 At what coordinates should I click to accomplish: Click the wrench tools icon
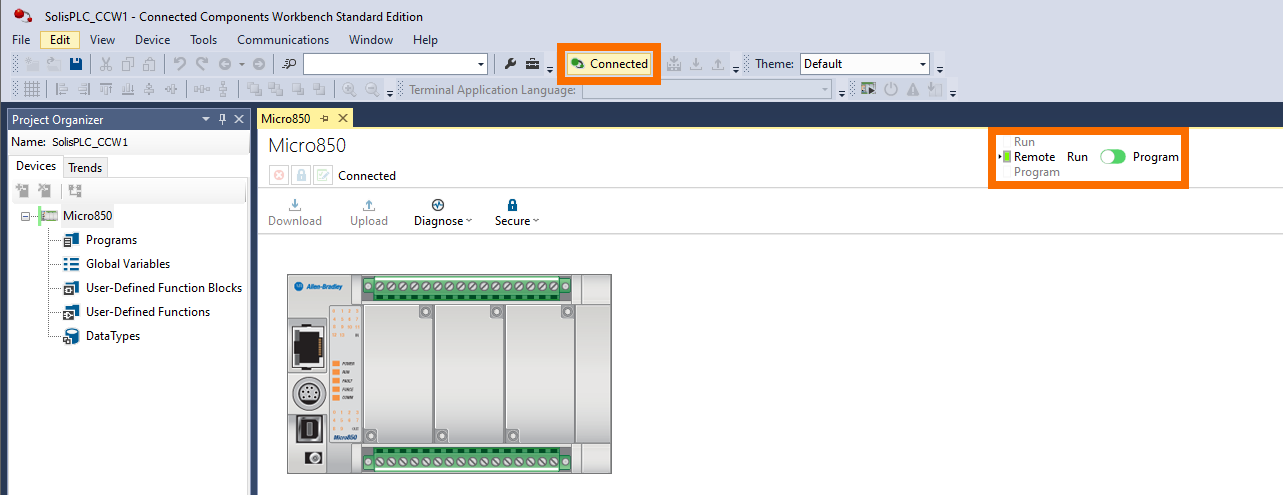coord(510,64)
